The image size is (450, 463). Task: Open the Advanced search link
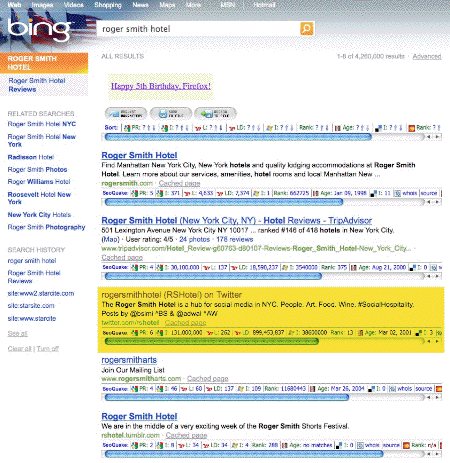427,56
